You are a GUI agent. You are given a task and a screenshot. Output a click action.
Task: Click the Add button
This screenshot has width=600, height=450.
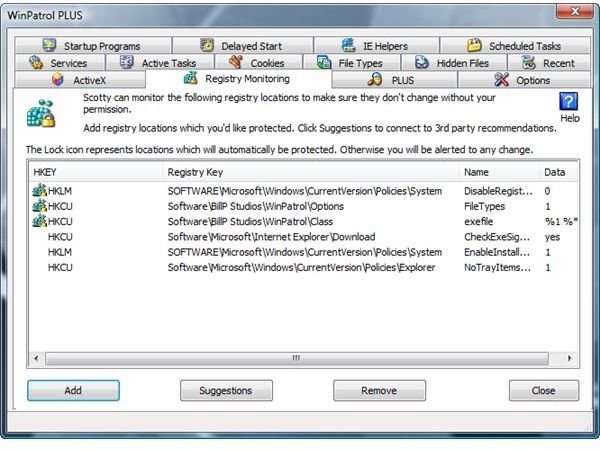pyautogui.click(x=73, y=390)
